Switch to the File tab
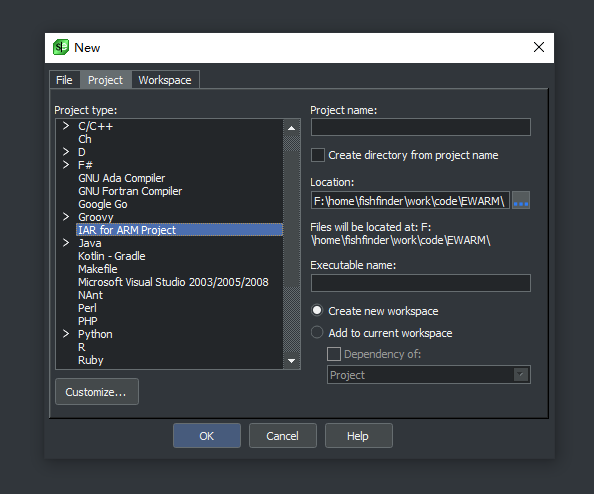594x494 pixels. coord(64,80)
